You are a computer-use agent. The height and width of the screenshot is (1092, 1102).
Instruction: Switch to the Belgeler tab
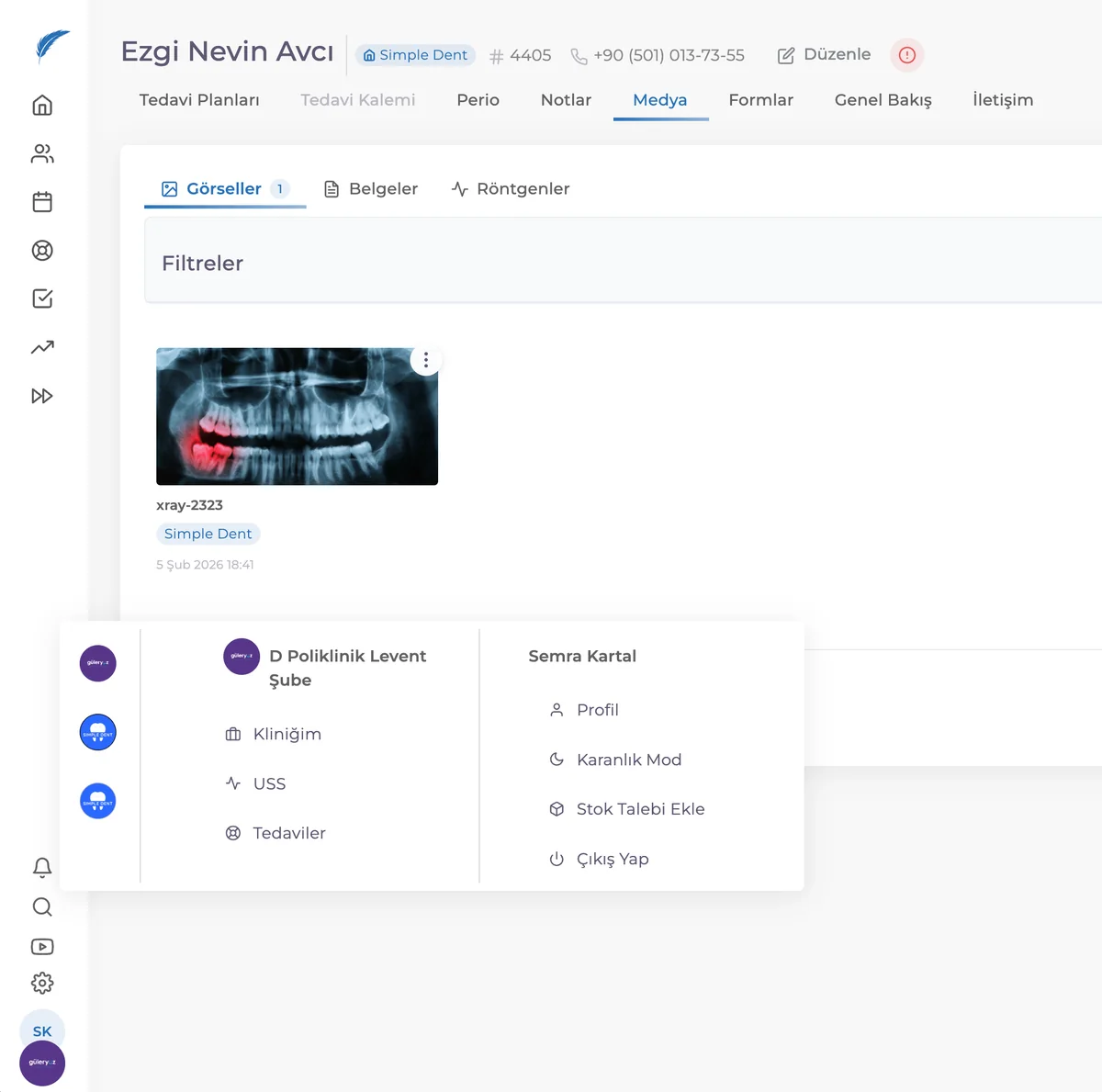[371, 188]
